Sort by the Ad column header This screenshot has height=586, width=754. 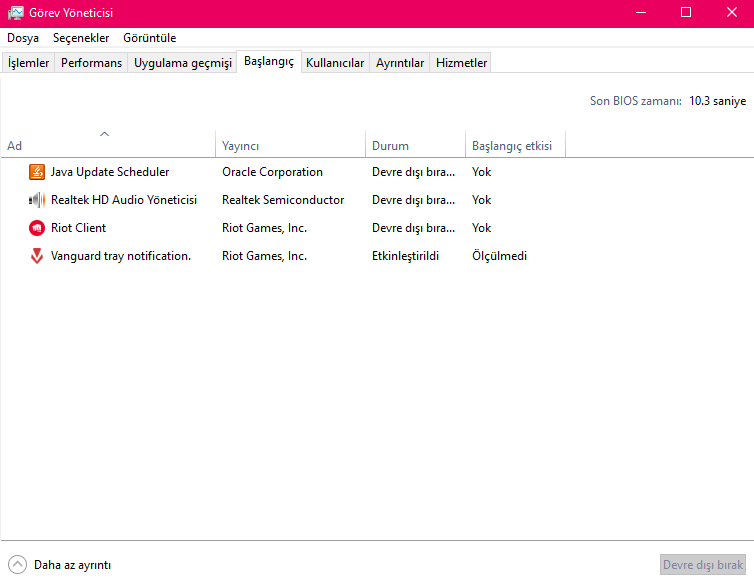point(108,143)
